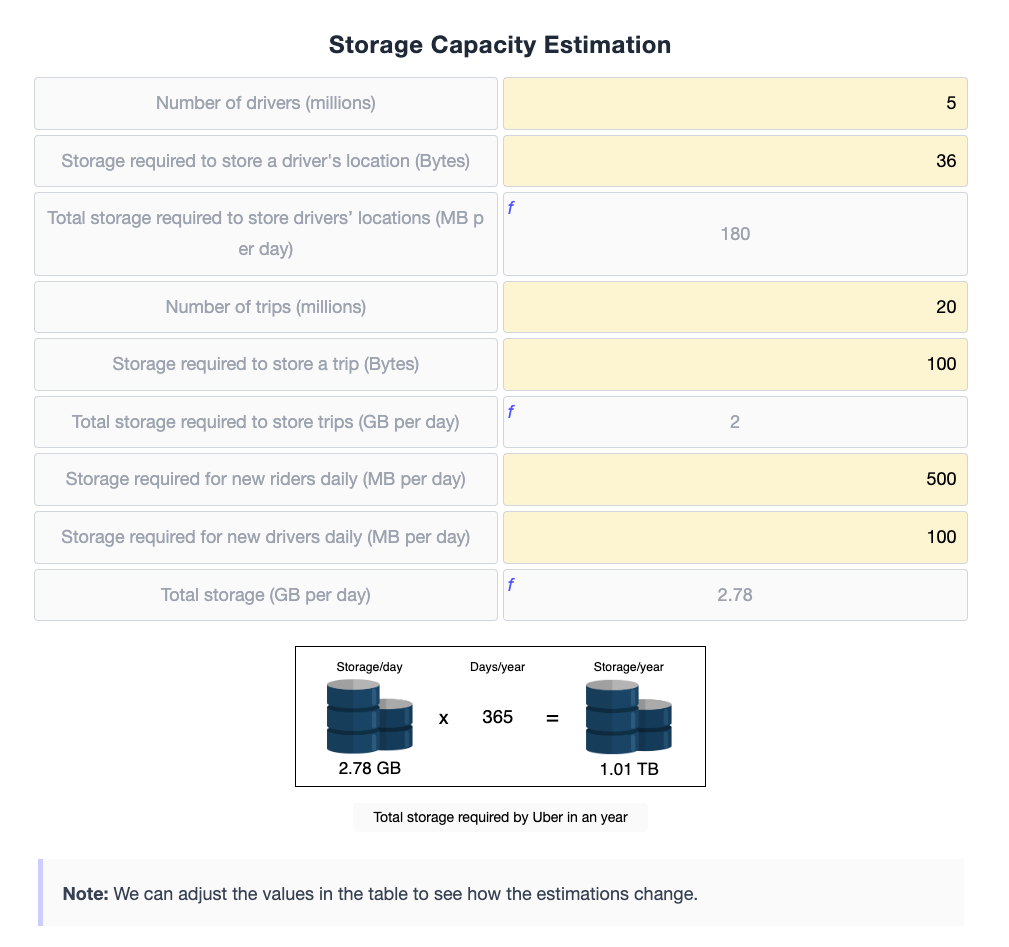1009x947 pixels.
Task: Click the Number of trips value field
Action: 735,307
